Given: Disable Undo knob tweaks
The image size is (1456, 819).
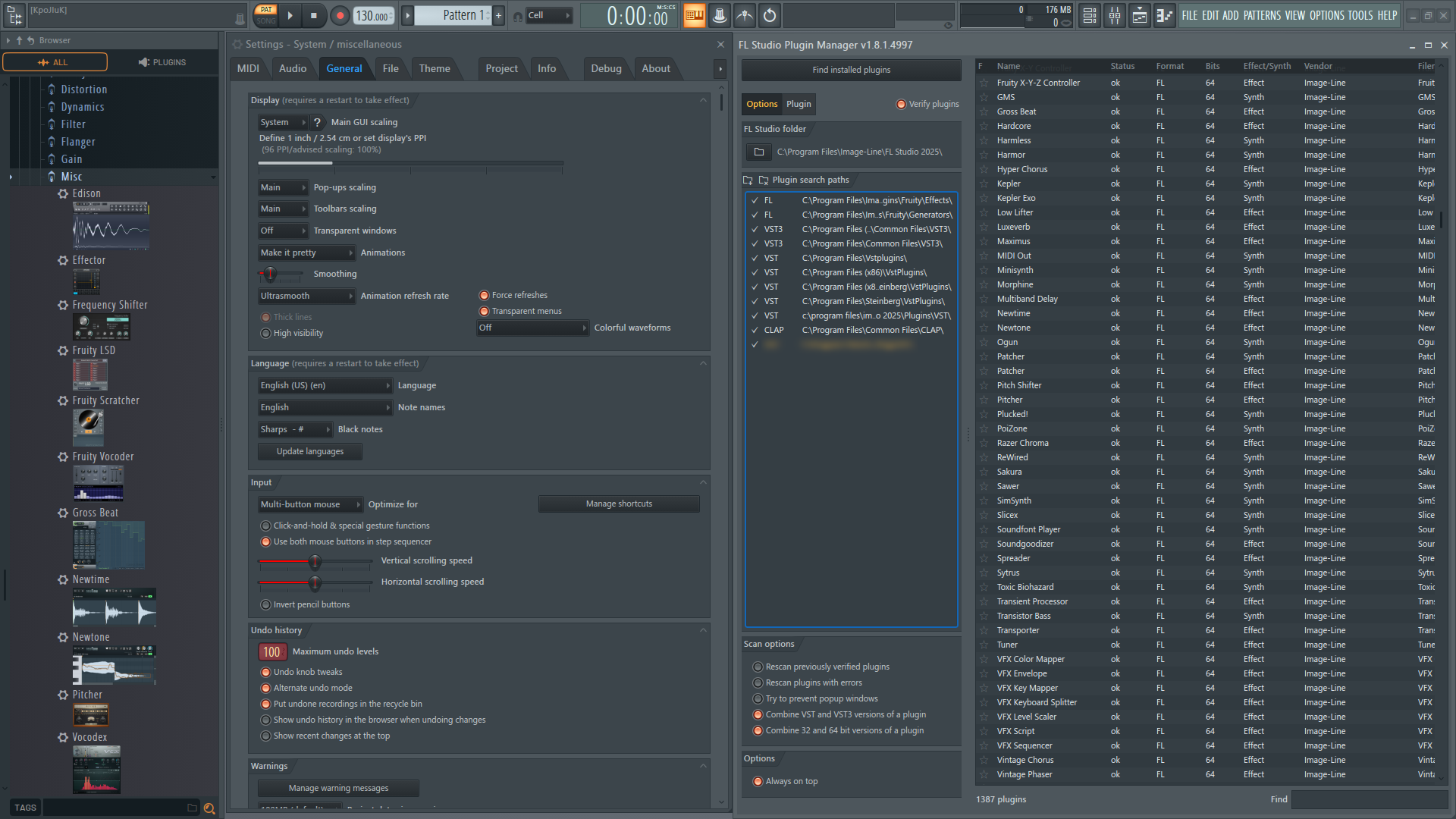Looking at the screenshot, I should click(265, 673).
